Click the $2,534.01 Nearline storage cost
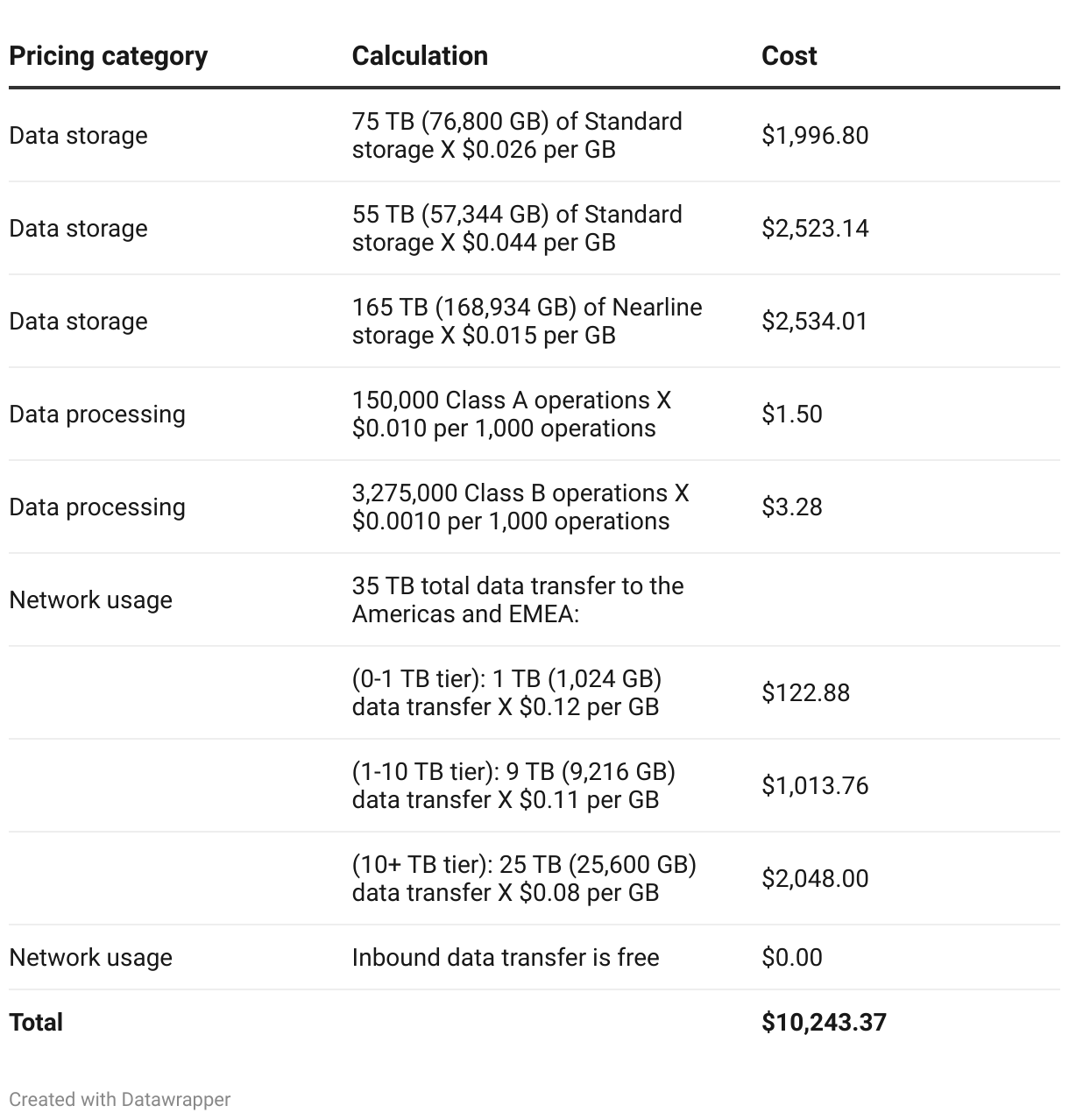This screenshot has height=1120, width=1069. (x=814, y=322)
